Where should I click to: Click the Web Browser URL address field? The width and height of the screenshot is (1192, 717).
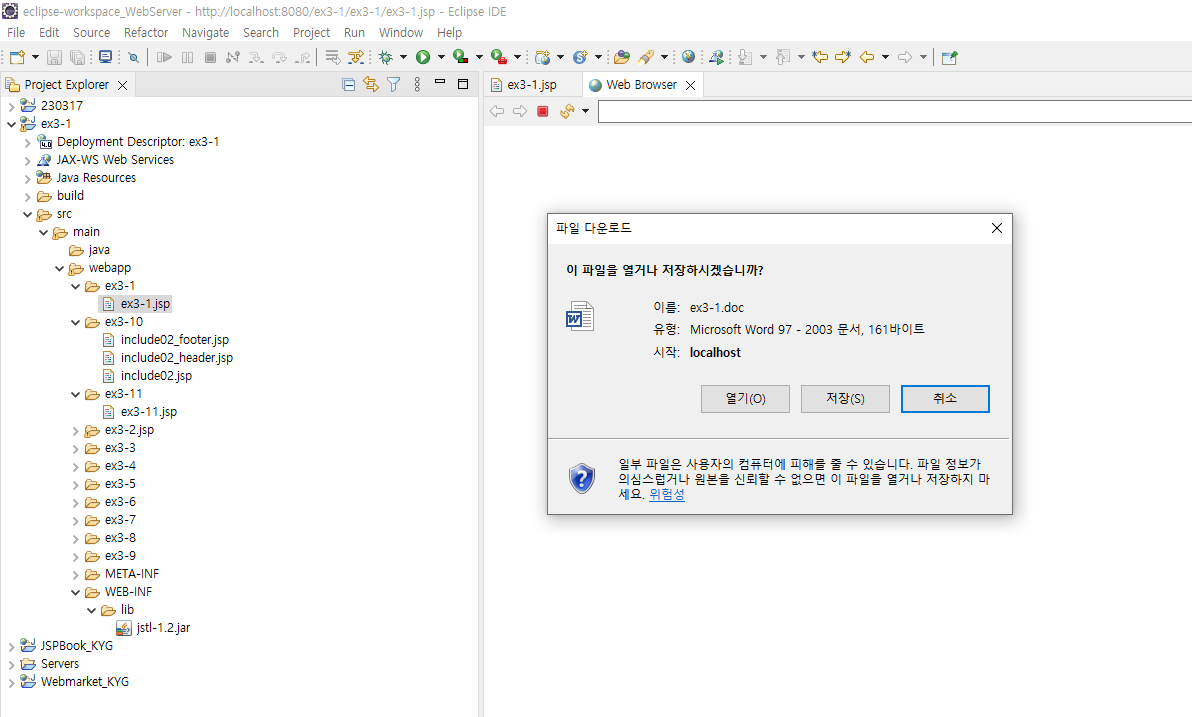(895, 111)
